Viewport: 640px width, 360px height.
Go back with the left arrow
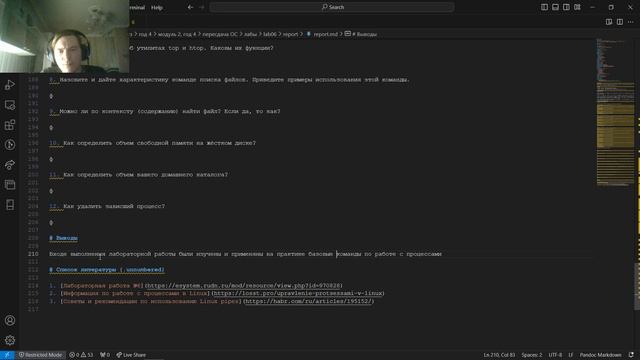(x=190, y=7)
